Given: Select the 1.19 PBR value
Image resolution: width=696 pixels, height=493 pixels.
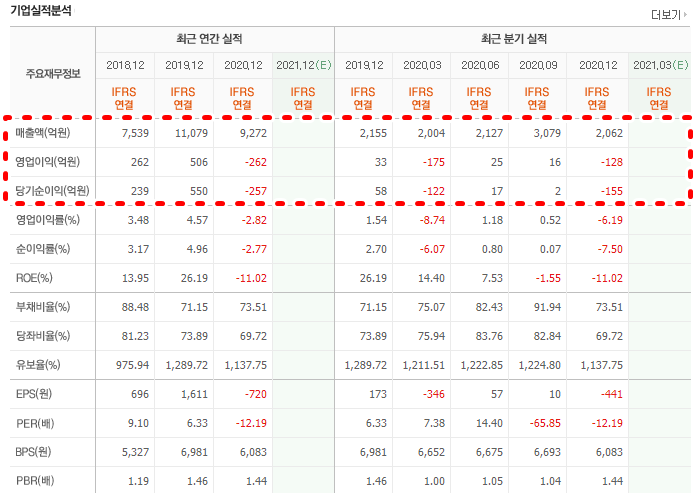Looking at the screenshot, I should click(x=138, y=481).
